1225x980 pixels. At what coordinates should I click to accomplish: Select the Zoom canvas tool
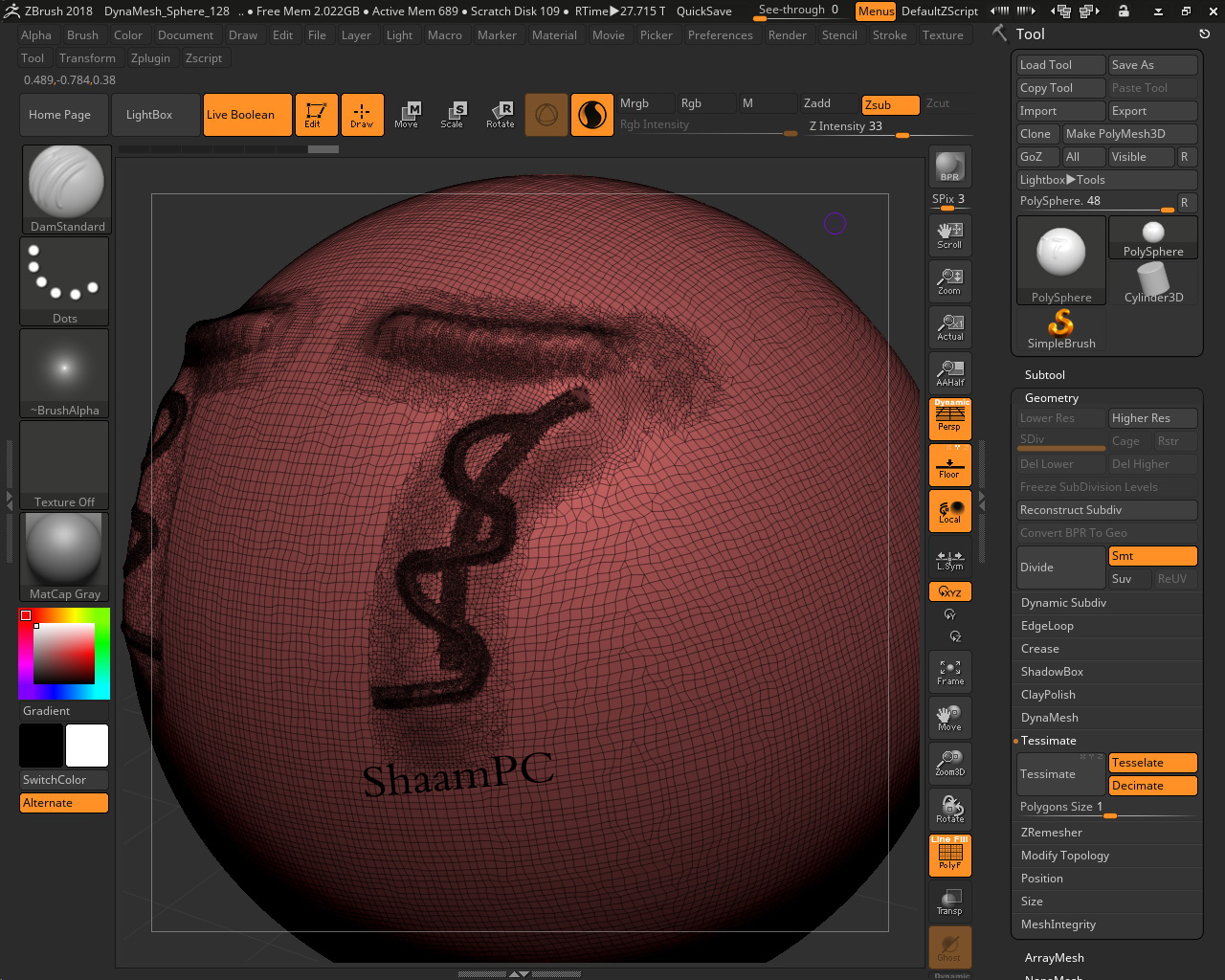coord(949,280)
